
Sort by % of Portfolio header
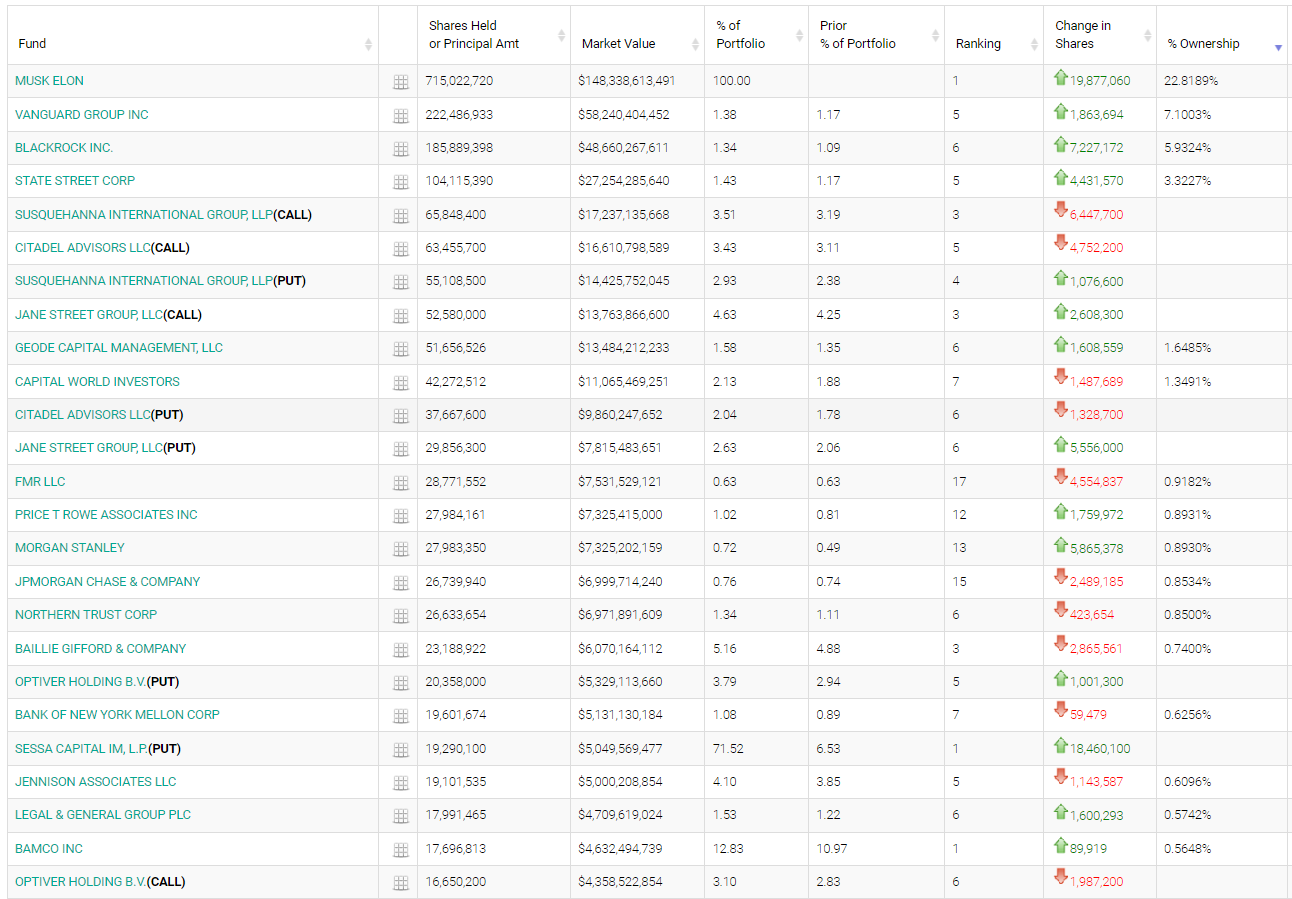click(756, 35)
